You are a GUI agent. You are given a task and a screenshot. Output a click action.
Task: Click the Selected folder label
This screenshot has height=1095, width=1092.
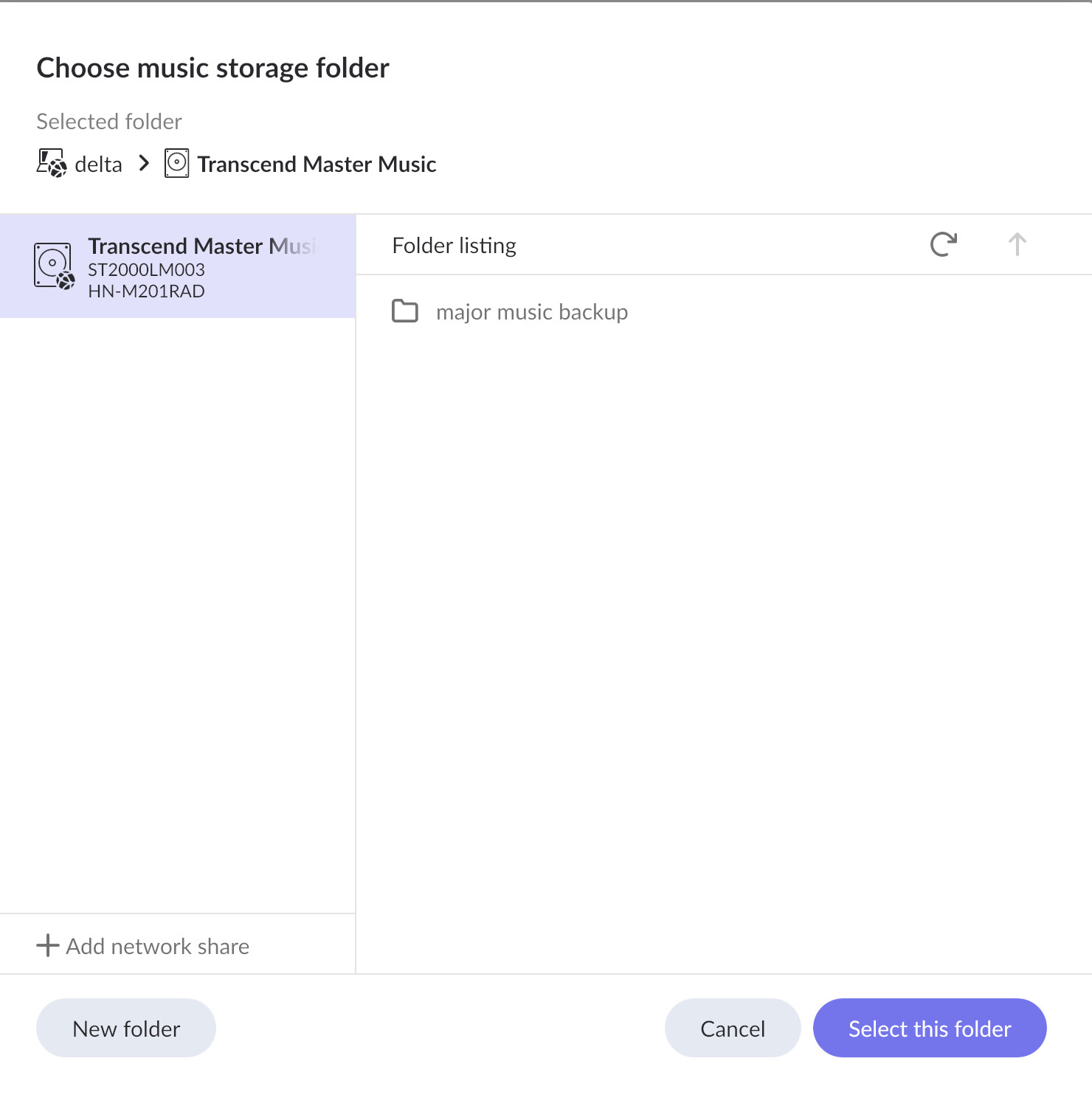(109, 122)
